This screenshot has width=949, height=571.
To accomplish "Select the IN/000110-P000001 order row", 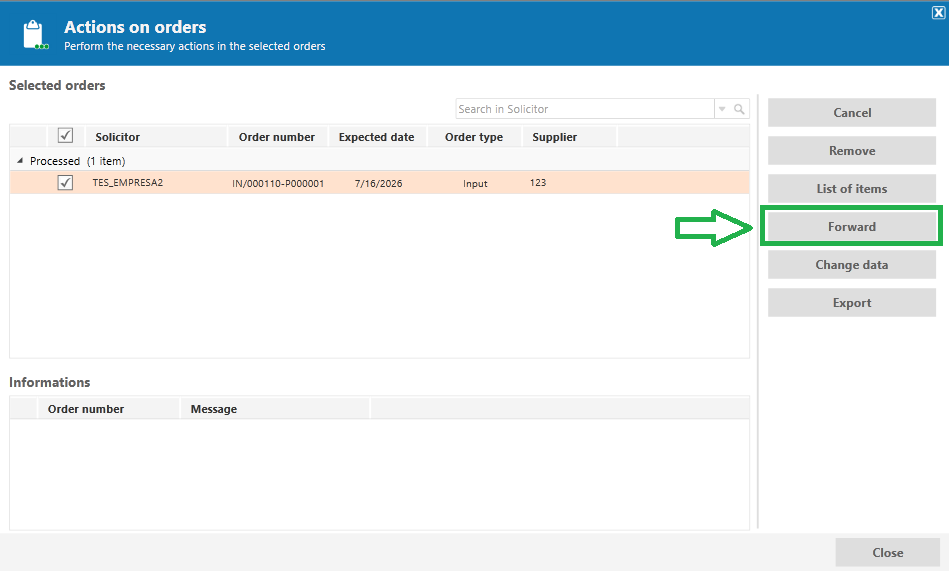I will [x=379, y=183].
